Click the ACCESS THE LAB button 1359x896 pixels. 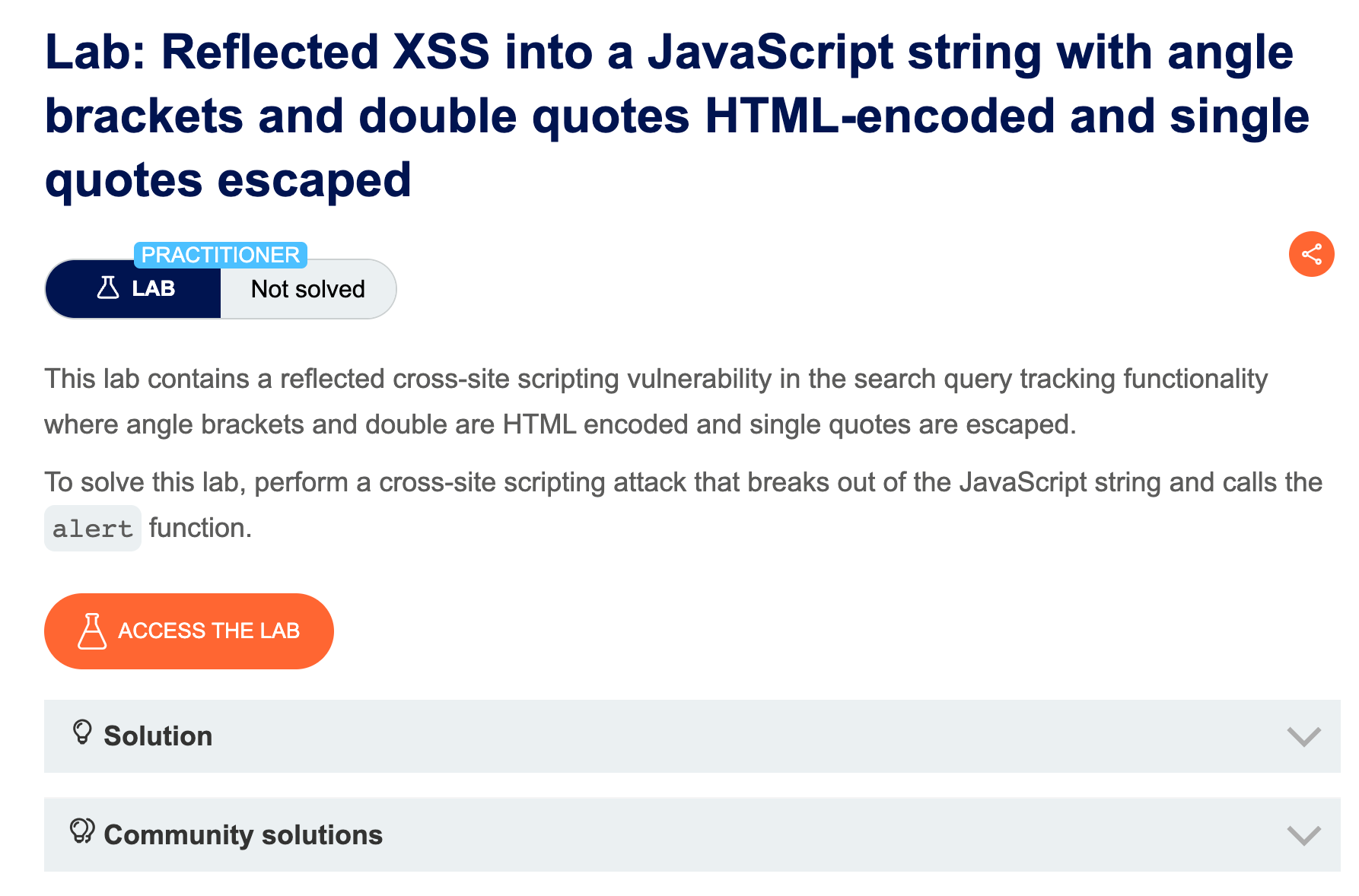189,631
